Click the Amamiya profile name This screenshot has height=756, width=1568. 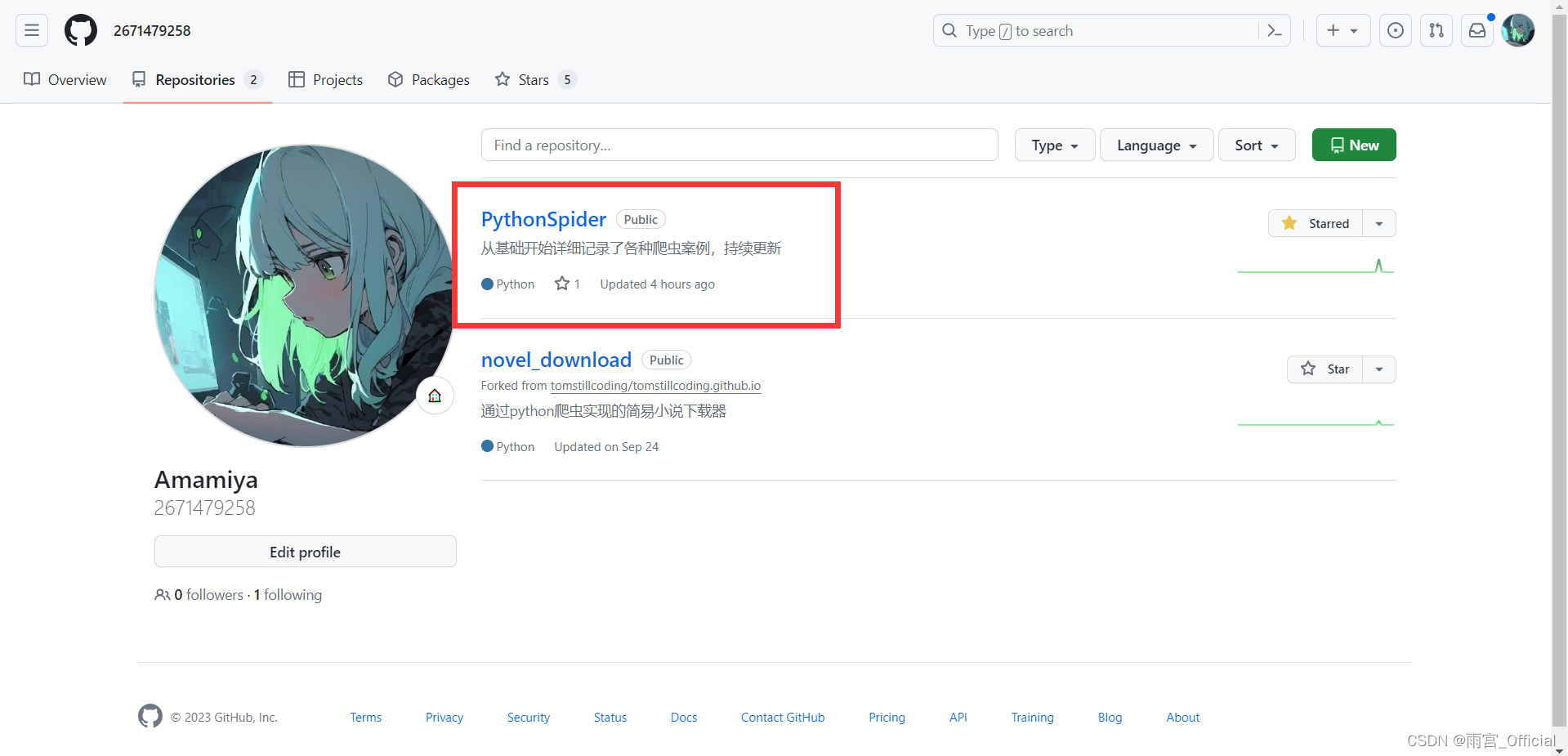click(x=206, y=479)
